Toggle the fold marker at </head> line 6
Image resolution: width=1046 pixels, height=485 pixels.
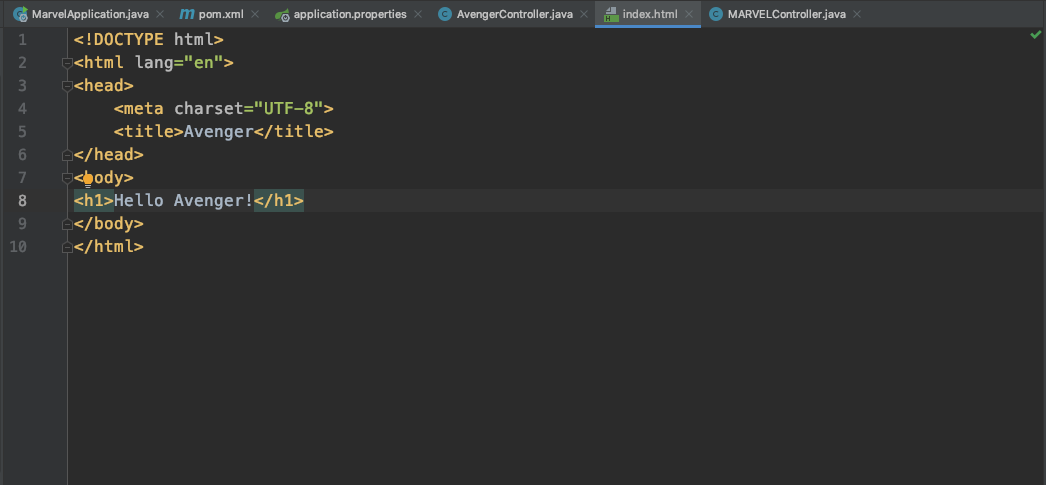(x=67, y=155)
